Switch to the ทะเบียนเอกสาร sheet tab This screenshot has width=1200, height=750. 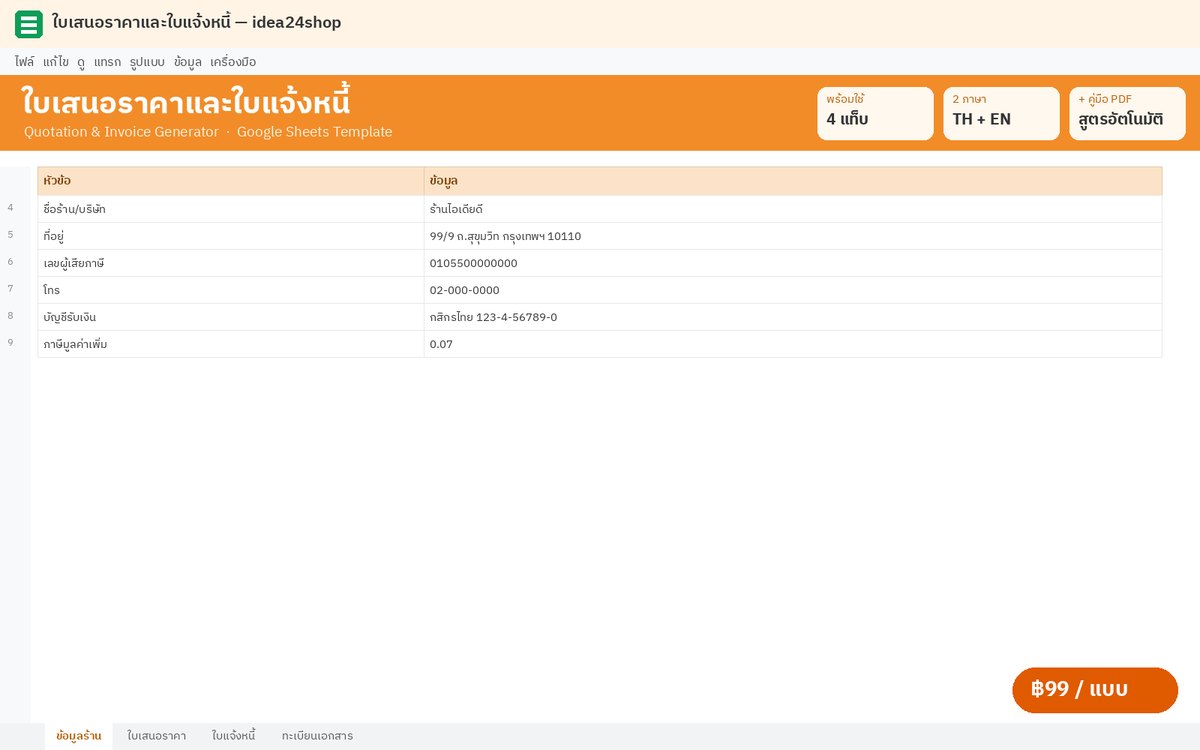coord(317,736)
